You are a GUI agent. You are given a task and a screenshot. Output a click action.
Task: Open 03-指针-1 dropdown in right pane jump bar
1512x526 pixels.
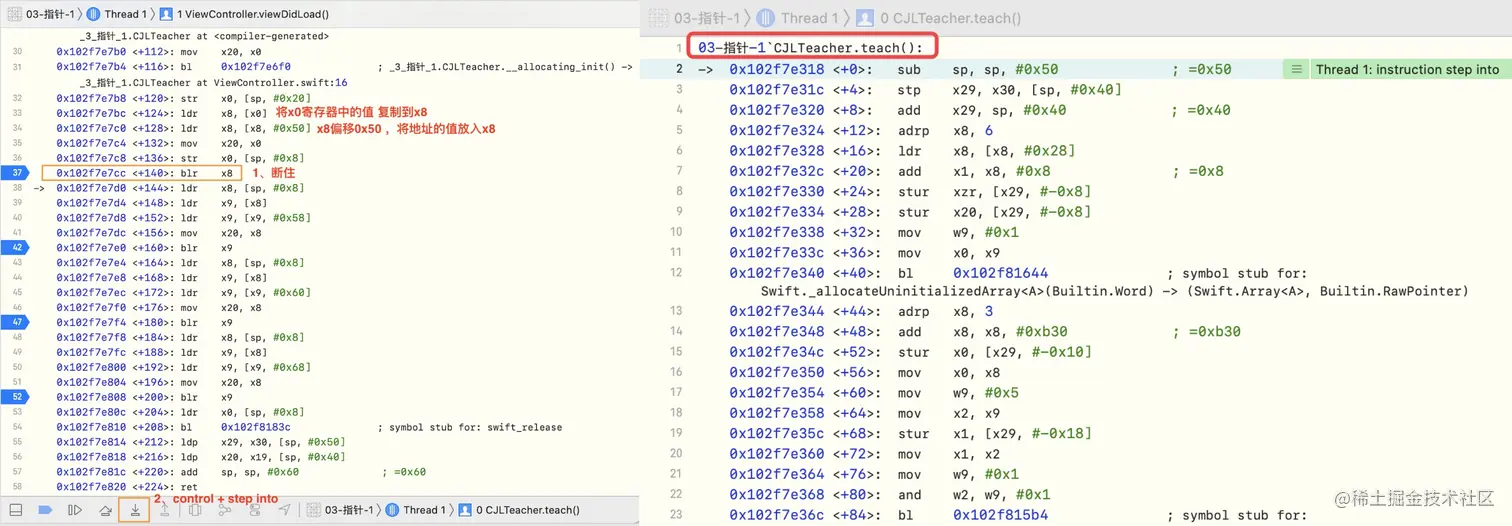[707, 18]
